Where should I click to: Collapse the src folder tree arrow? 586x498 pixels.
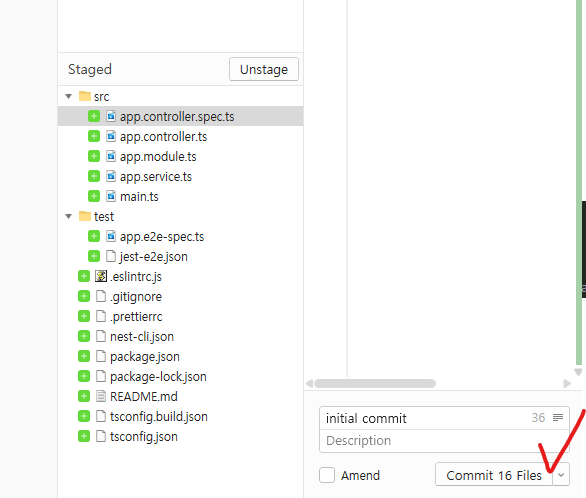[68, 96]
